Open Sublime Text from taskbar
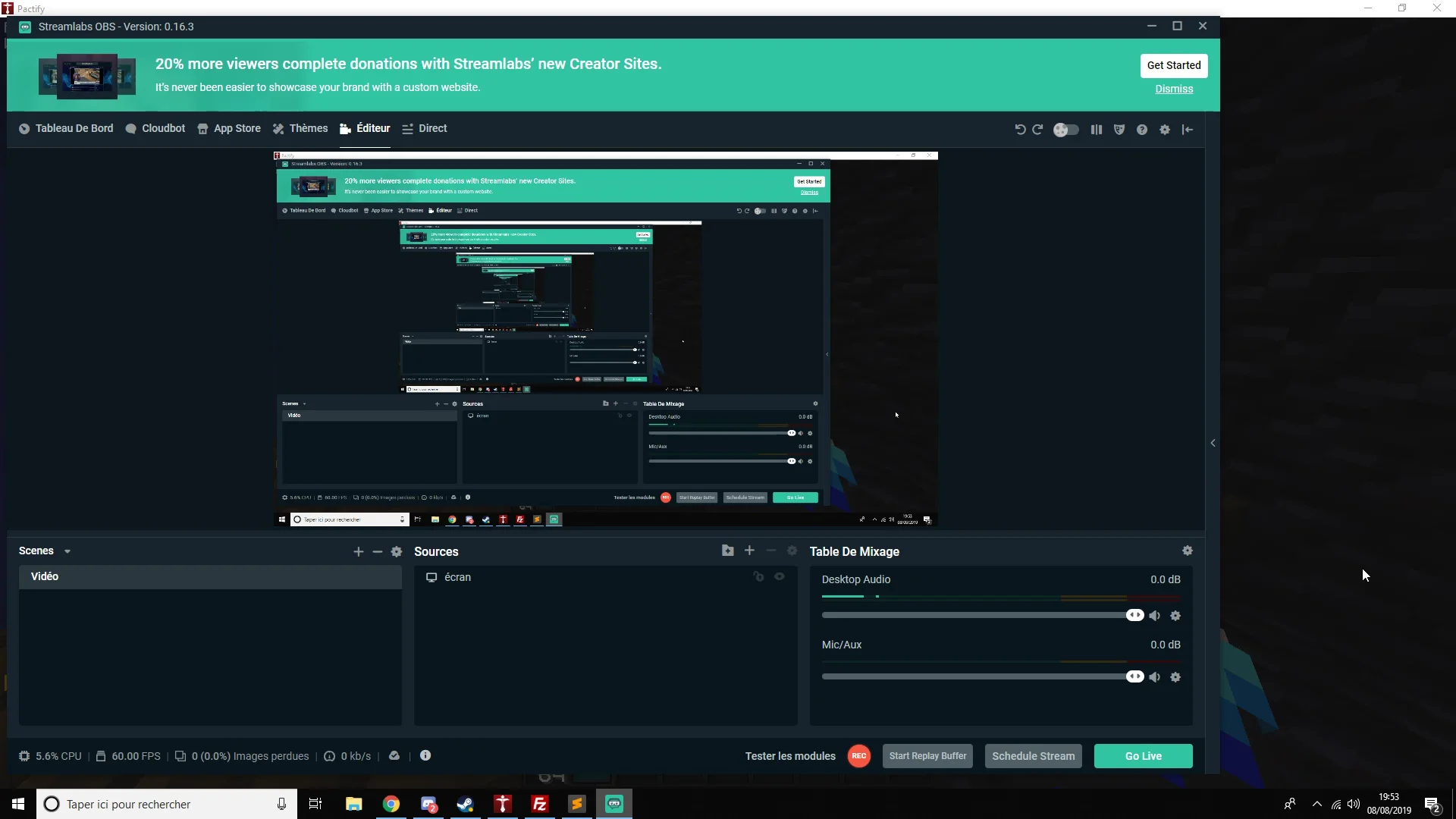 tap(576, 804)
